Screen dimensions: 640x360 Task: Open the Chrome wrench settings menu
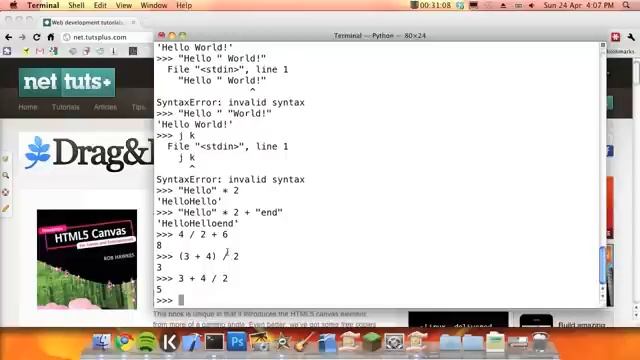coord(631,37)
